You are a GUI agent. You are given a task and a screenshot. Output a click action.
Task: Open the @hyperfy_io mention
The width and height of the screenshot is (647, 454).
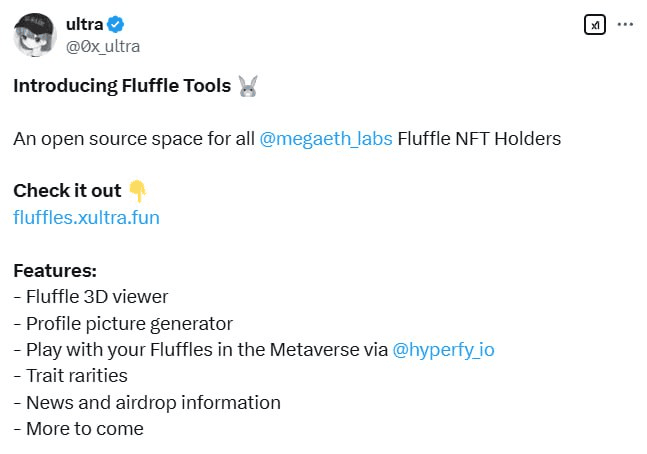click(x=443, y=350)
